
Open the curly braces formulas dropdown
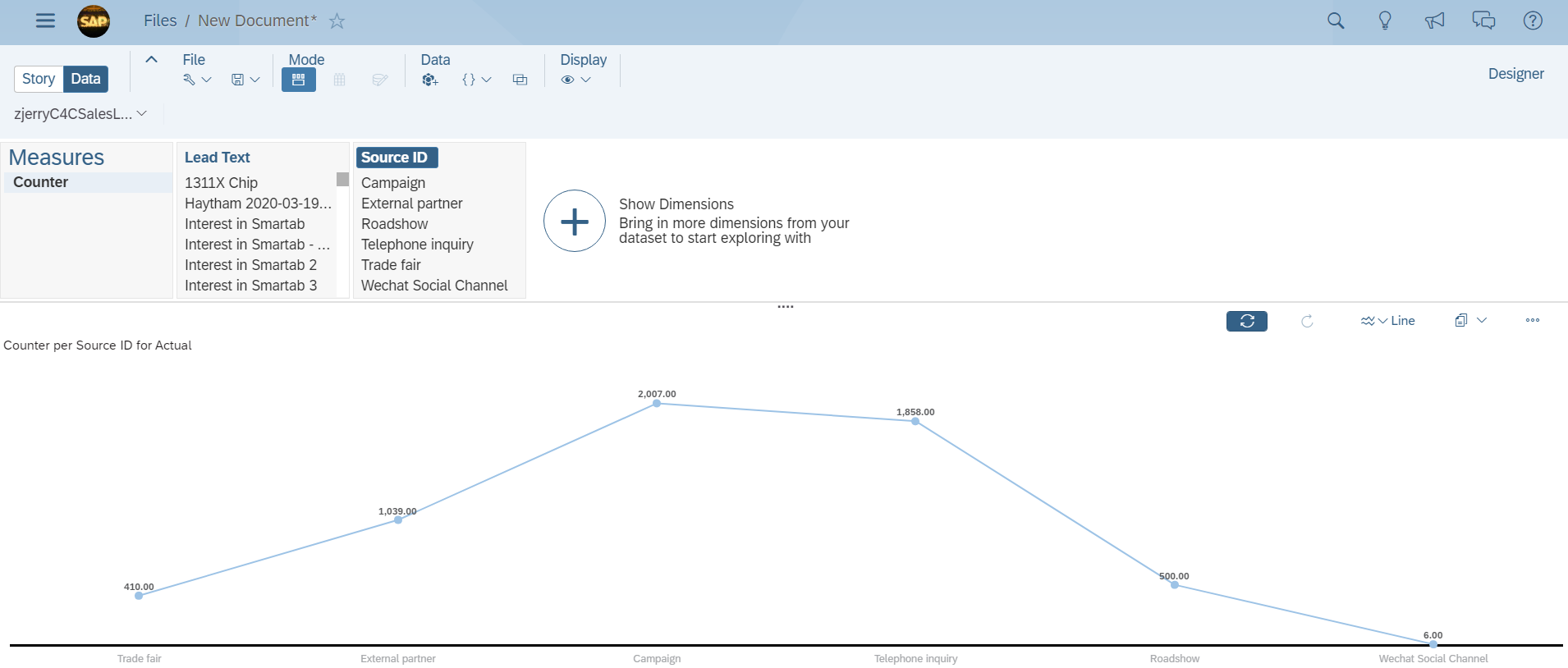tap(476, 80)
